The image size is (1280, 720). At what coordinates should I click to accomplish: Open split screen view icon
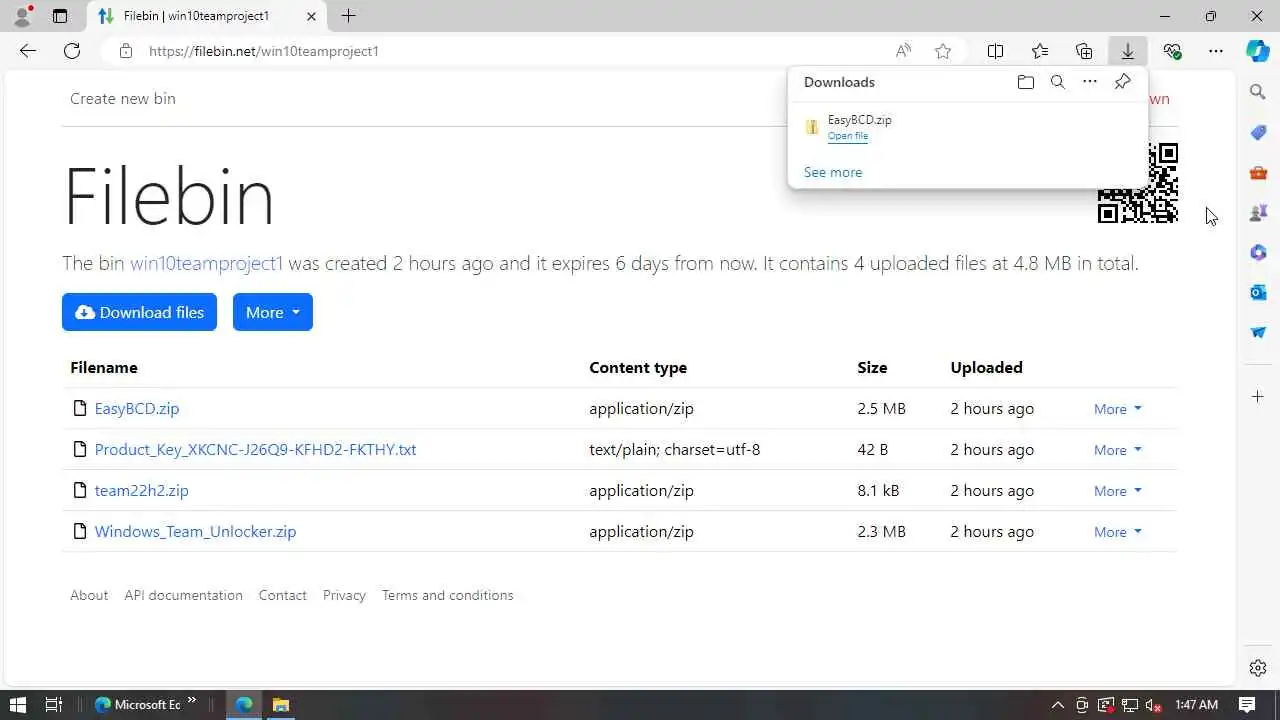click(996, 51)
